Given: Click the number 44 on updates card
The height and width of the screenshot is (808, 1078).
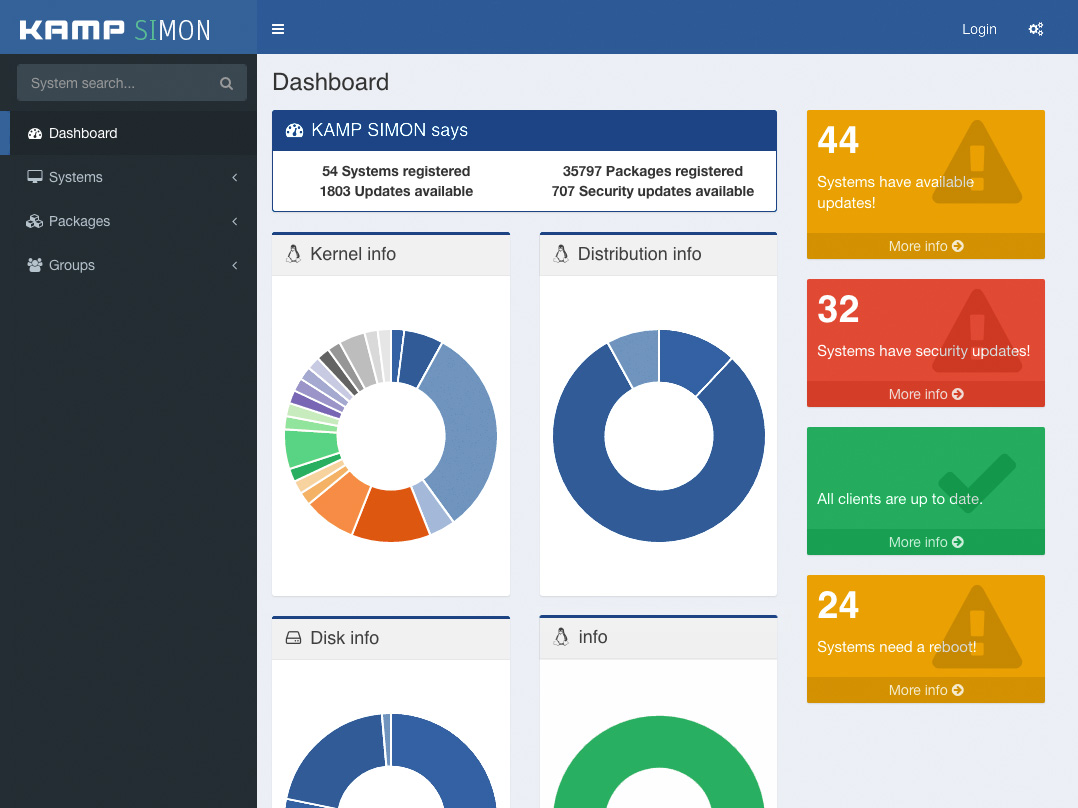Looking at the screenshot, I should [838, 140].
